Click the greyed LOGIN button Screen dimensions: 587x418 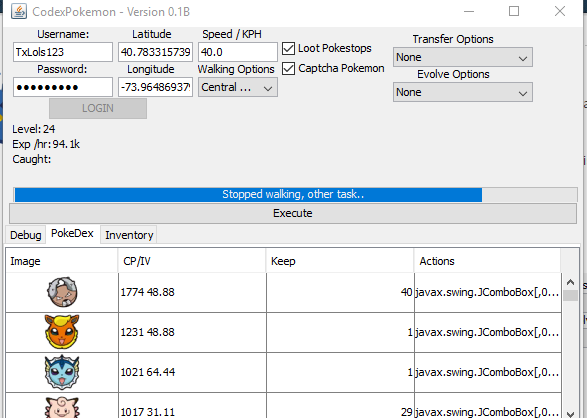click(x=98, y=109)
